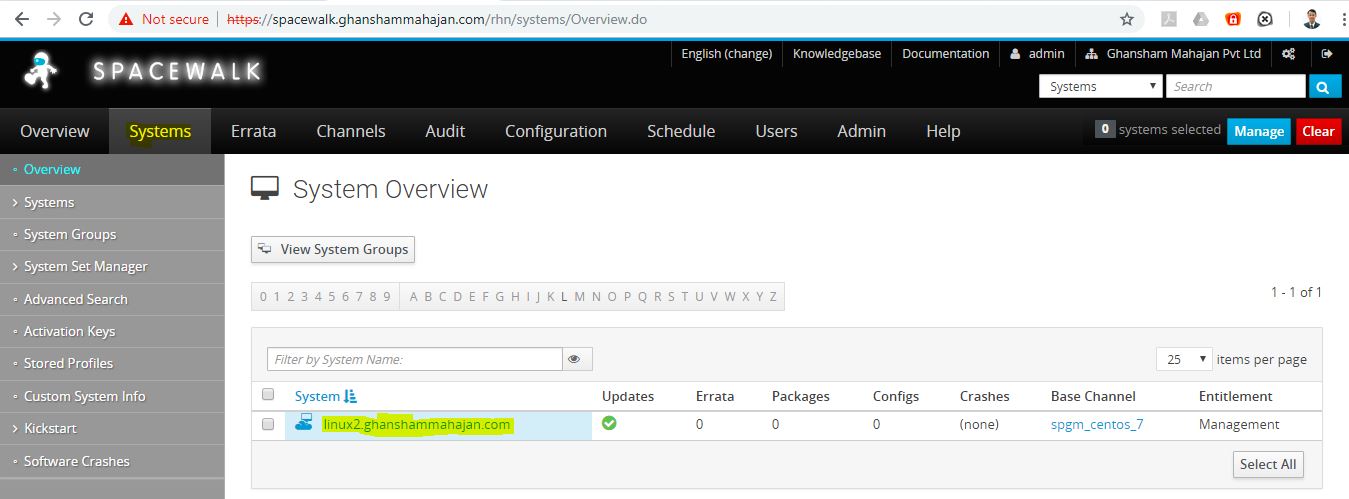Click the sign out arrow icon
The width and height of the screenshot is (1349, 499).
pyautogui.click(x=1327, y=54)
